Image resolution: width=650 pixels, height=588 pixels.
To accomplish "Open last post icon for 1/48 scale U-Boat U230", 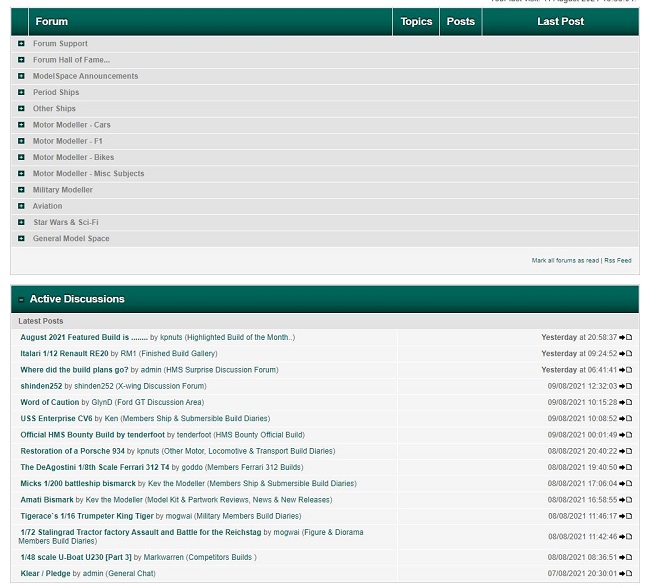I will [626, 558].
